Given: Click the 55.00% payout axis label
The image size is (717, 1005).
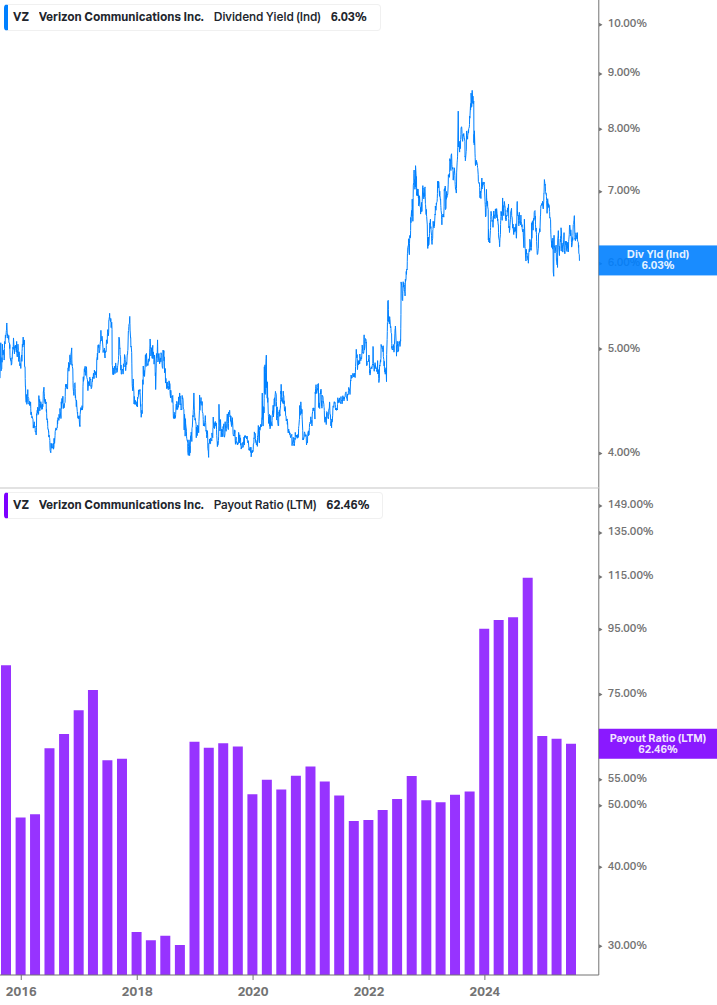Looking at the screenshot, I should (x=627, y=779).
